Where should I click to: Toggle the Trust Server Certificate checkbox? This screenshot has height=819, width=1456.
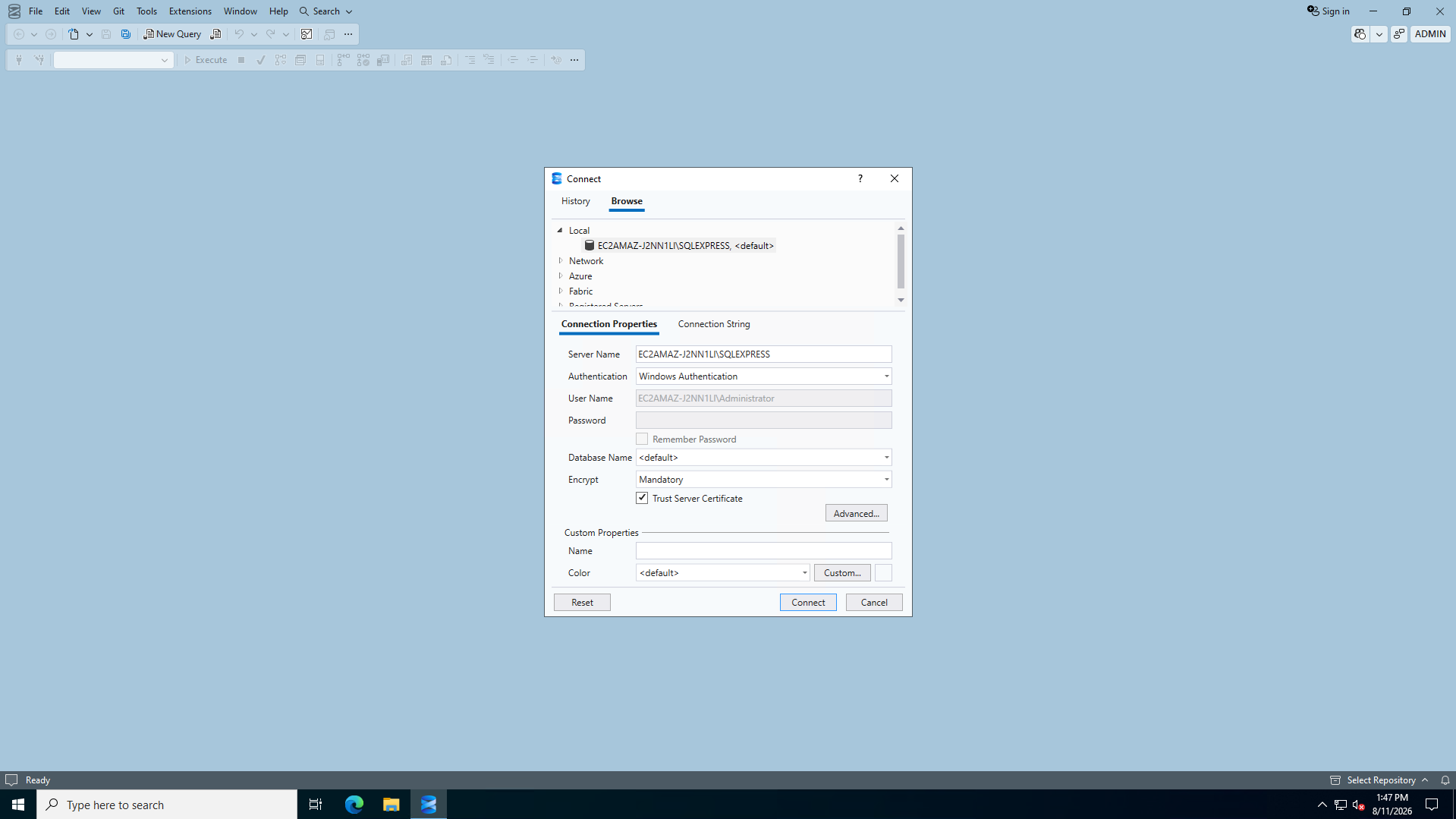tap(642, 499)
